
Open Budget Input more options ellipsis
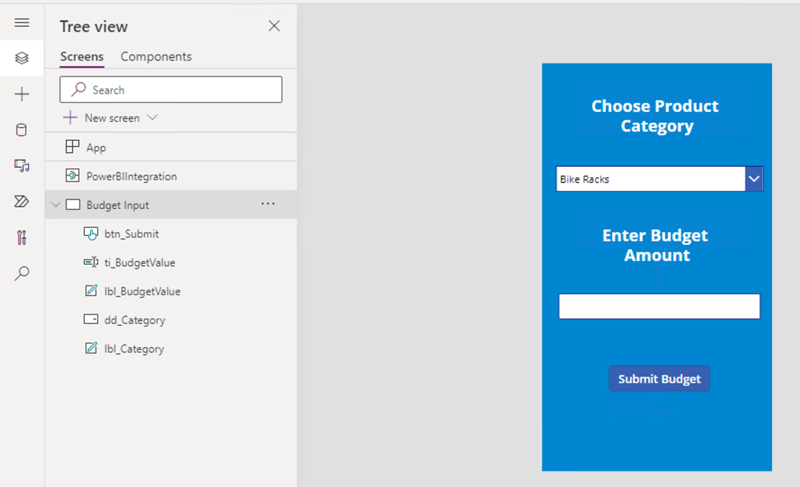coord(267,204)
